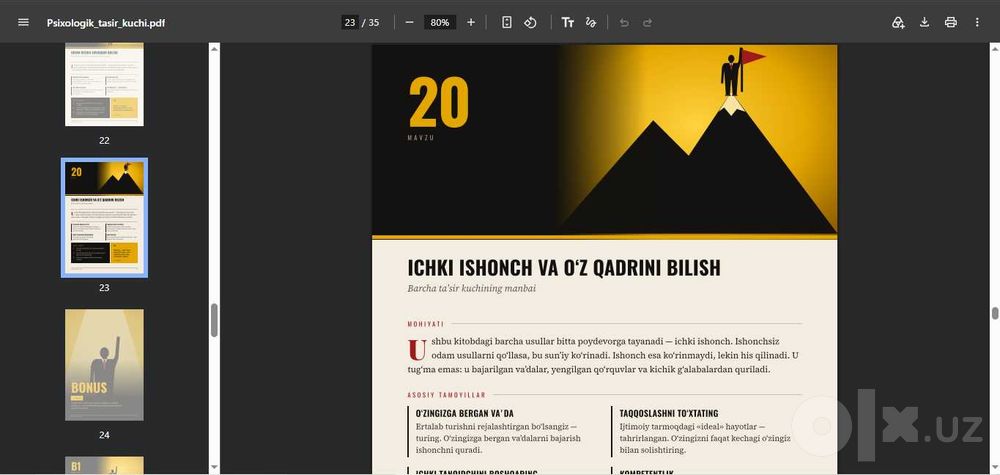Click the thumbnail panel scroll-down arrow
This screenshot has width=1000, height=475.
pyautogui.click(x=214, y=469)
